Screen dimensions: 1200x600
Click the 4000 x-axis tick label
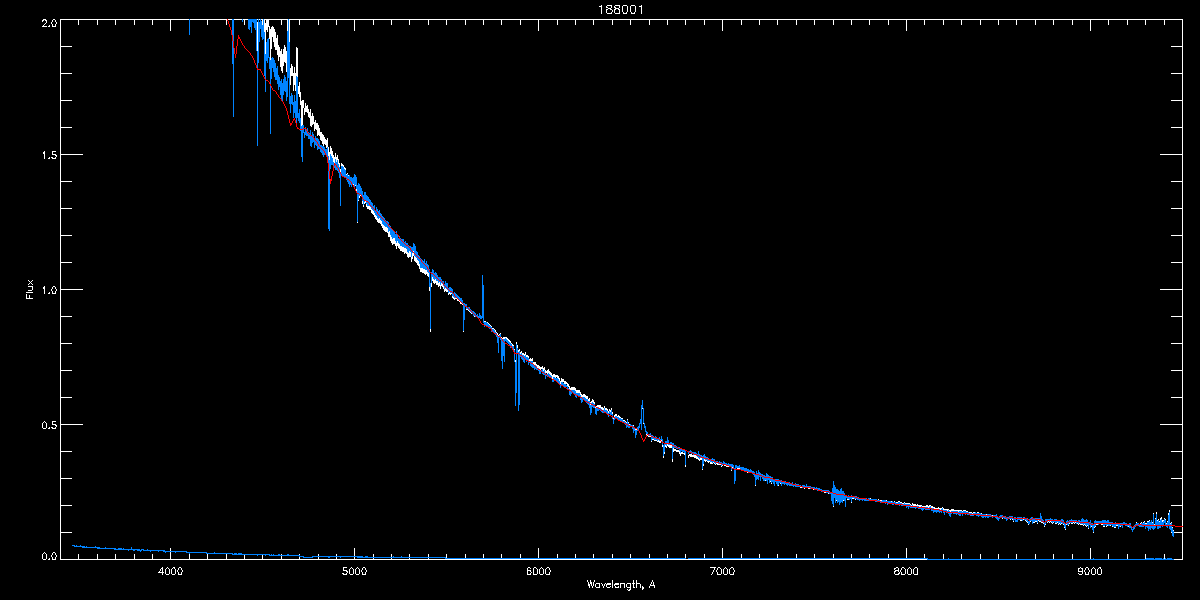click(x=170, y=572)
